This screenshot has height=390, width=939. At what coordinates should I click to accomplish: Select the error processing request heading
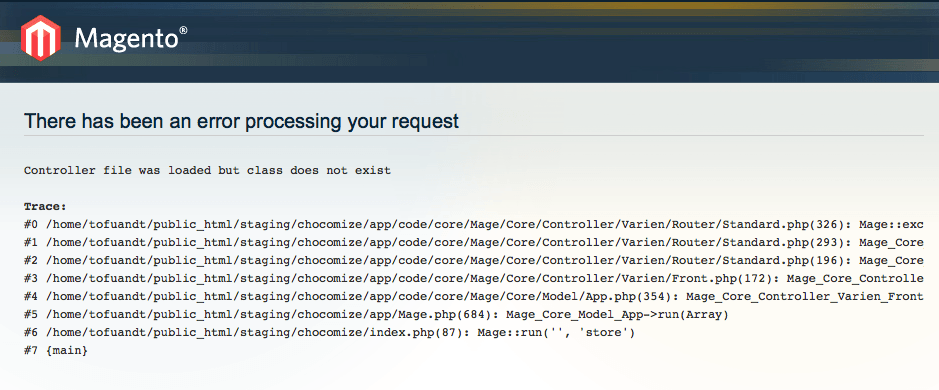click(x=241, y=122)
